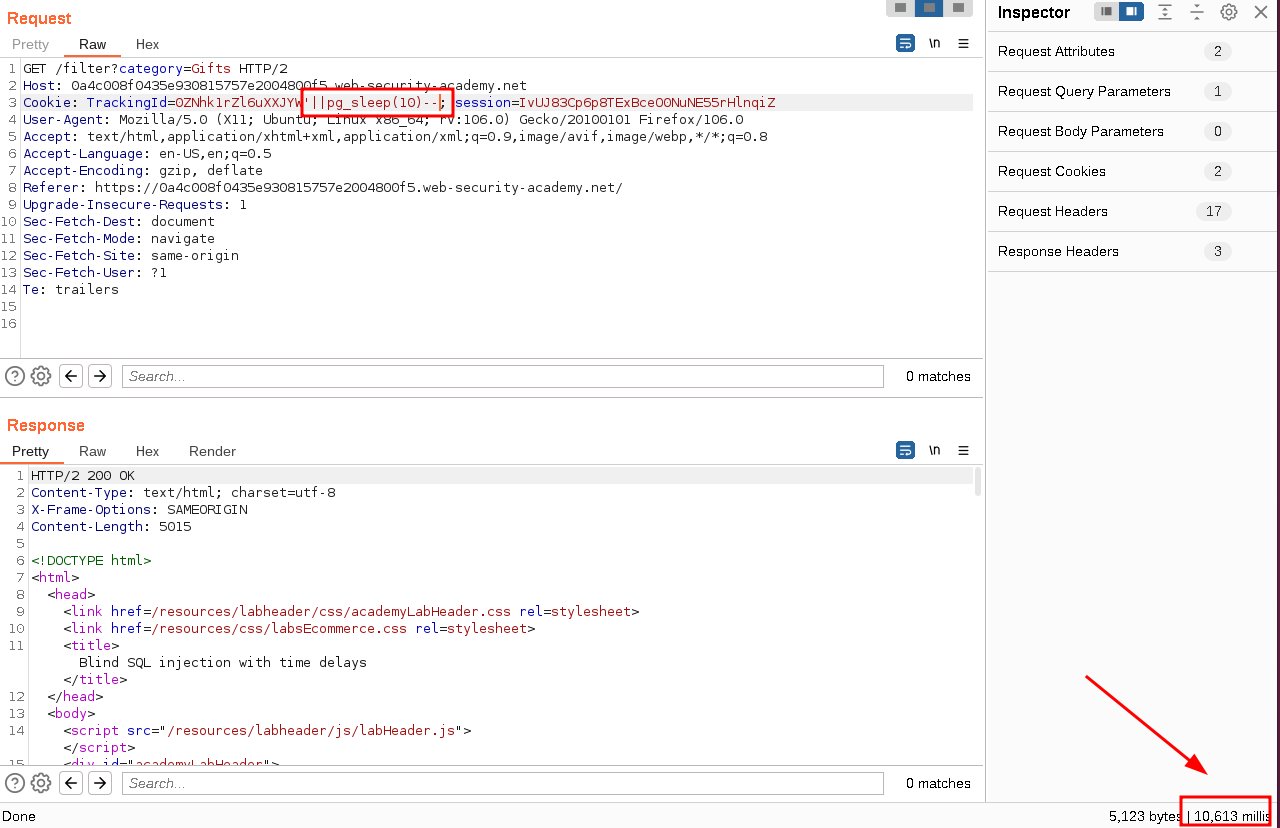Expand Request Query Parameters section
1280x828 pixels.
tap(1134, 91)
